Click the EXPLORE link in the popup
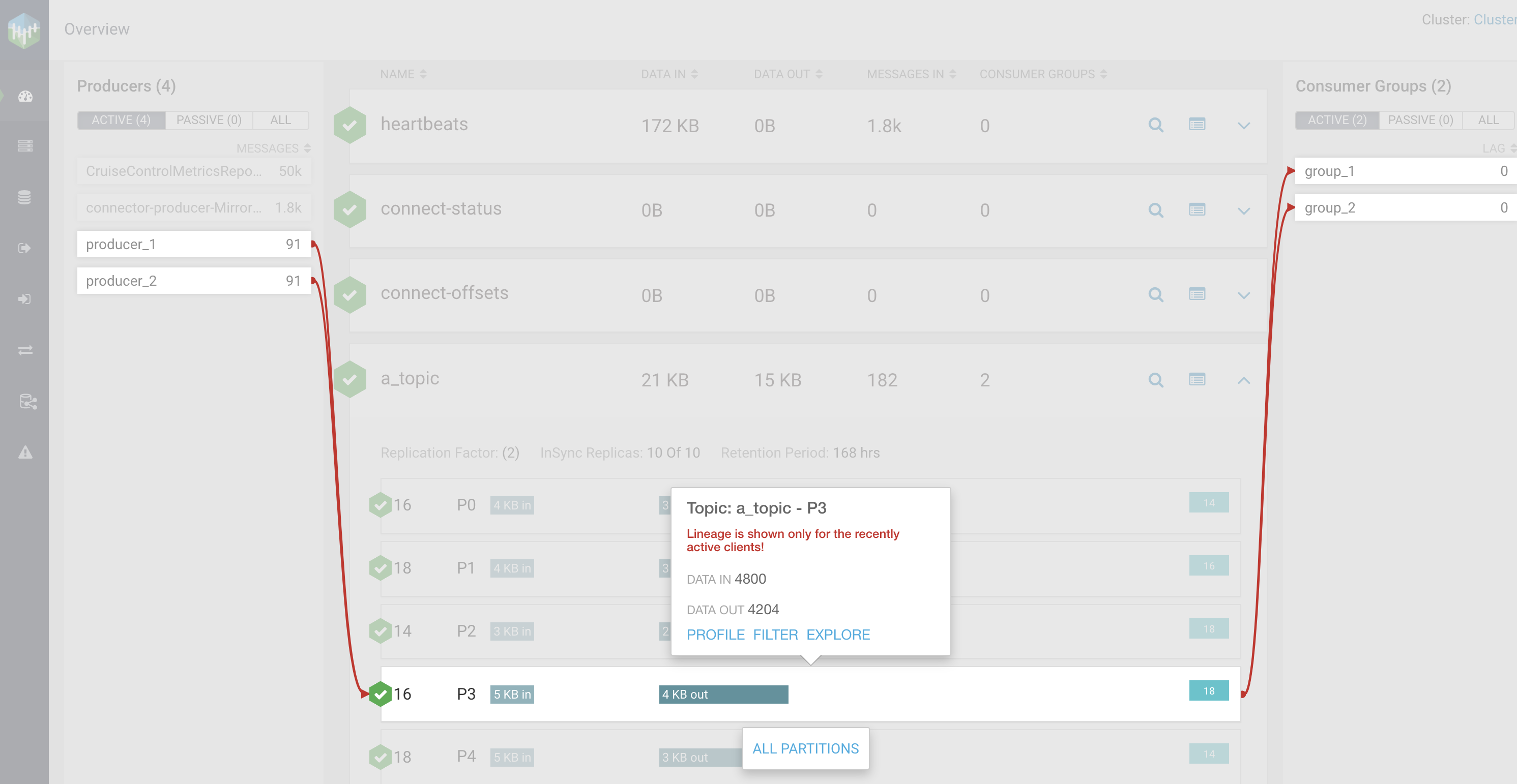1517x784 pixels. 837,635
